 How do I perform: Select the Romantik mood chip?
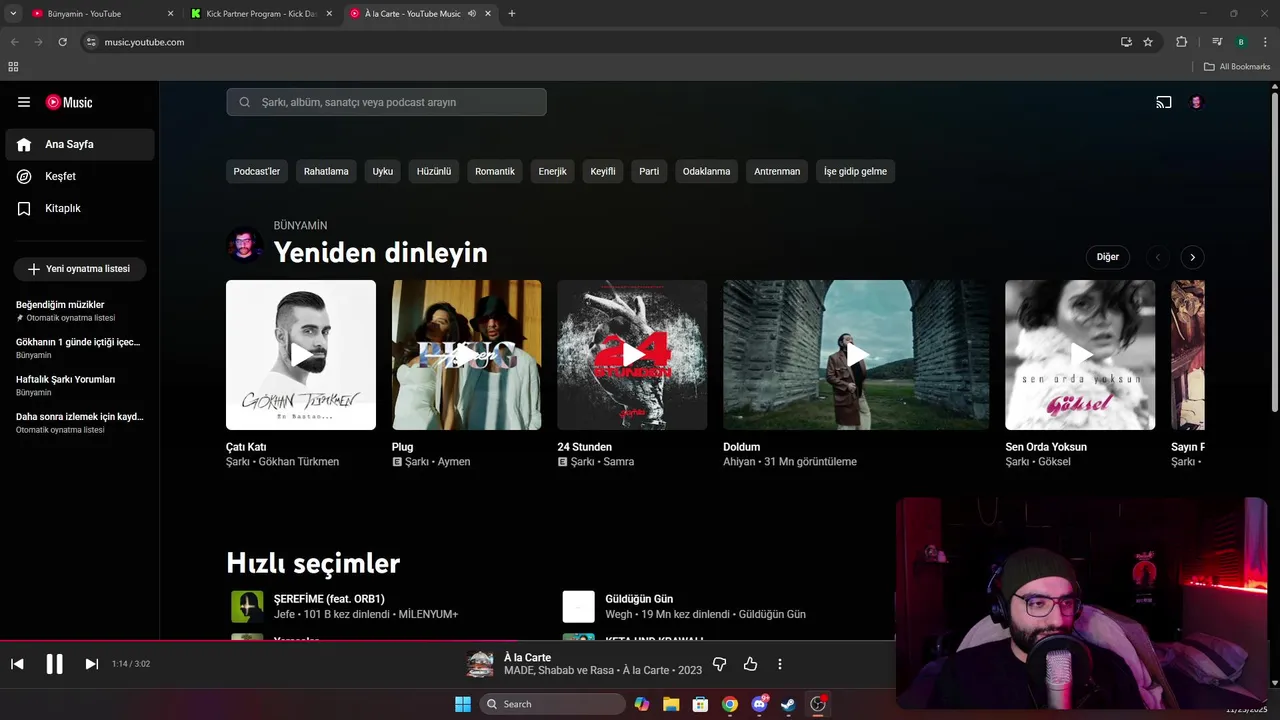click(x=495, y=171)
